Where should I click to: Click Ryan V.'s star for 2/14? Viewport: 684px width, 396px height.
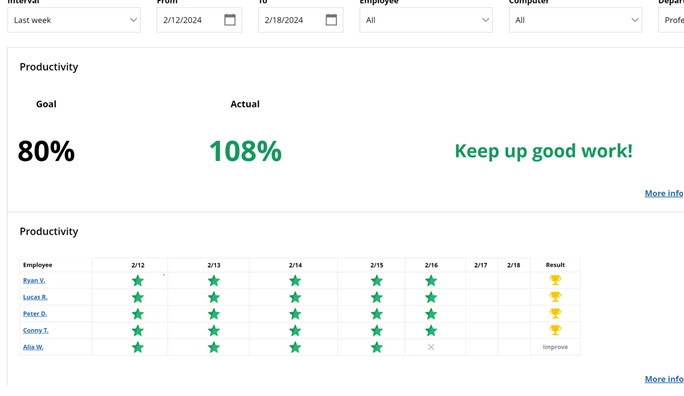click(x=295, y=280)
